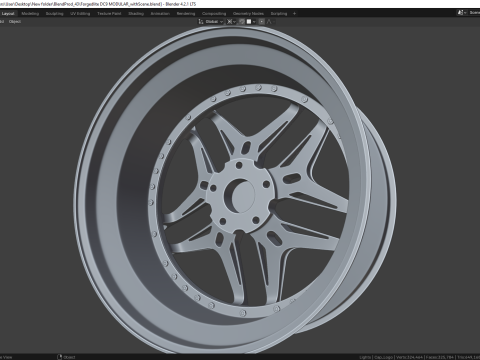Open the Rendering workspace tab
Image resolution: width=480 pixels, height=360 pixels.
click(186, 14)
